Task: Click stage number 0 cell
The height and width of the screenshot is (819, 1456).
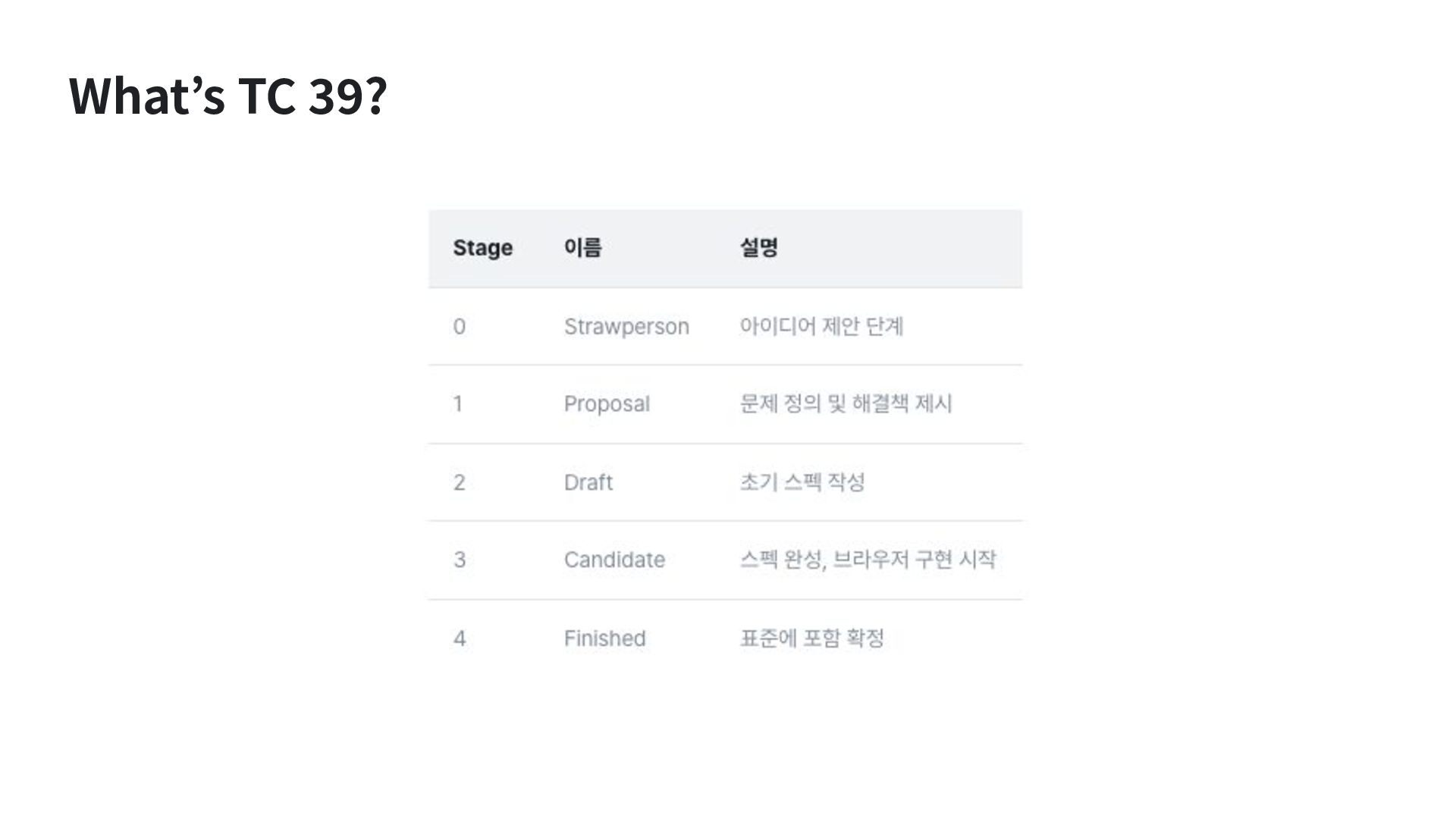Action: click(x=460, y=327)
